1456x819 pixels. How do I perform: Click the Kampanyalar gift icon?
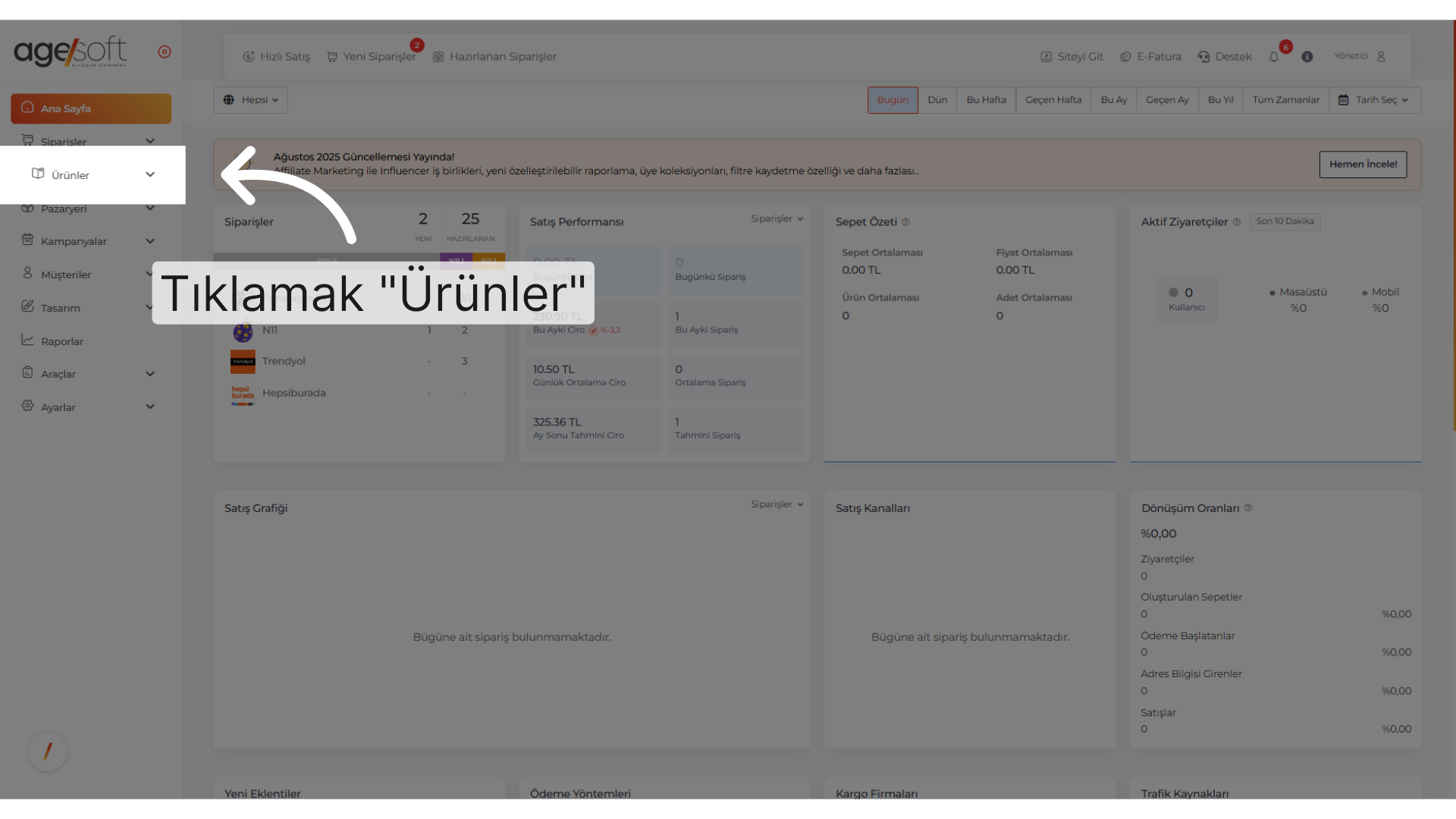(x=27, y=240)
